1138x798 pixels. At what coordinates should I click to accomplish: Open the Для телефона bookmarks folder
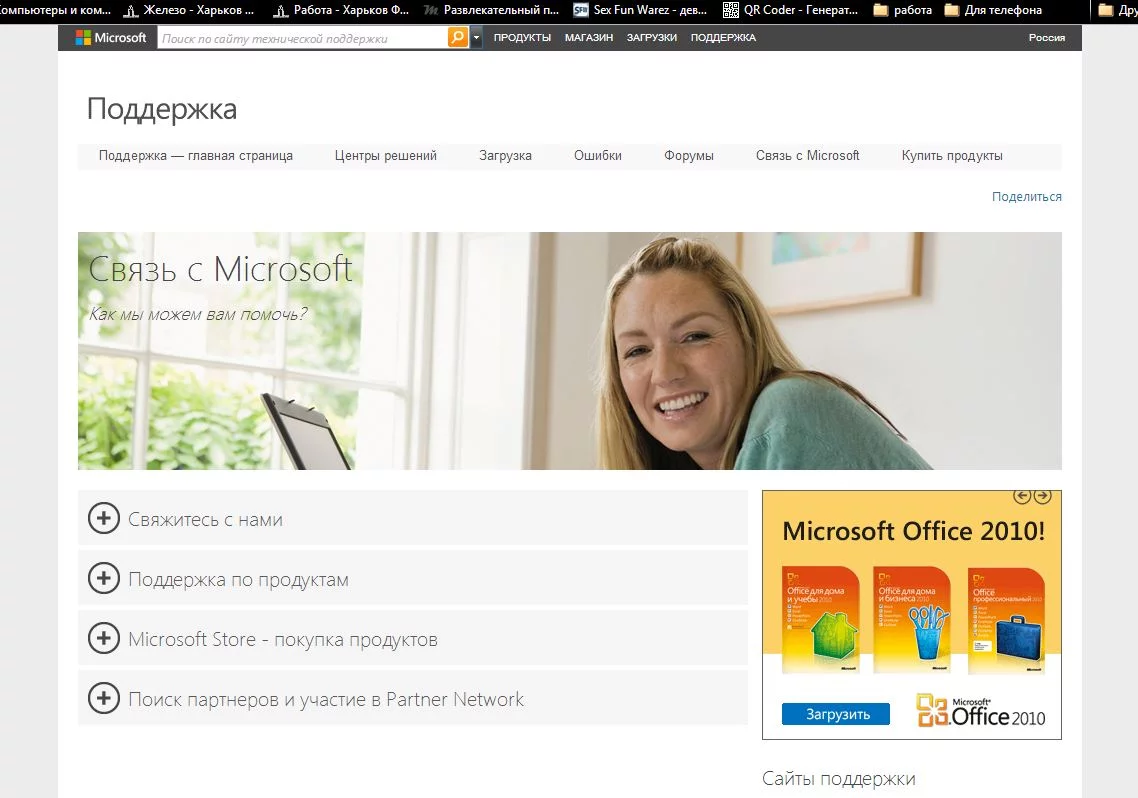tap(993, 10)
